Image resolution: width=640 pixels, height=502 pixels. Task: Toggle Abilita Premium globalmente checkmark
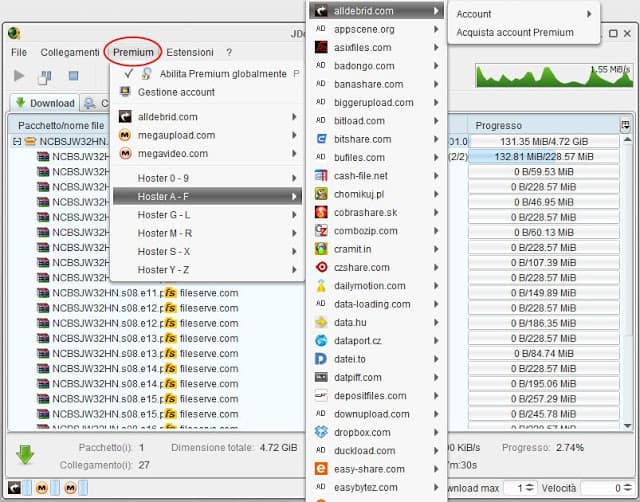(128, 73)
